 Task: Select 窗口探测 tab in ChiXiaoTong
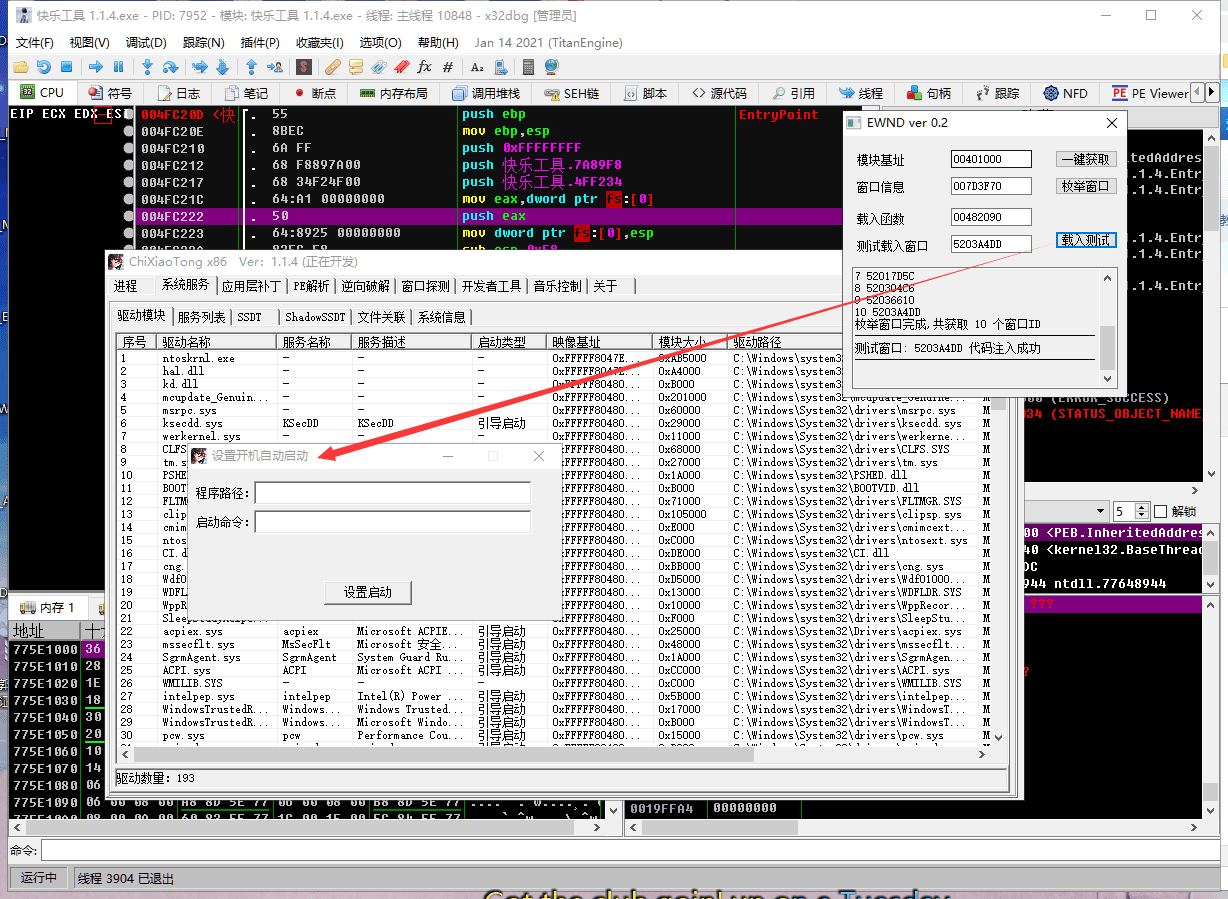pos(426,286)
